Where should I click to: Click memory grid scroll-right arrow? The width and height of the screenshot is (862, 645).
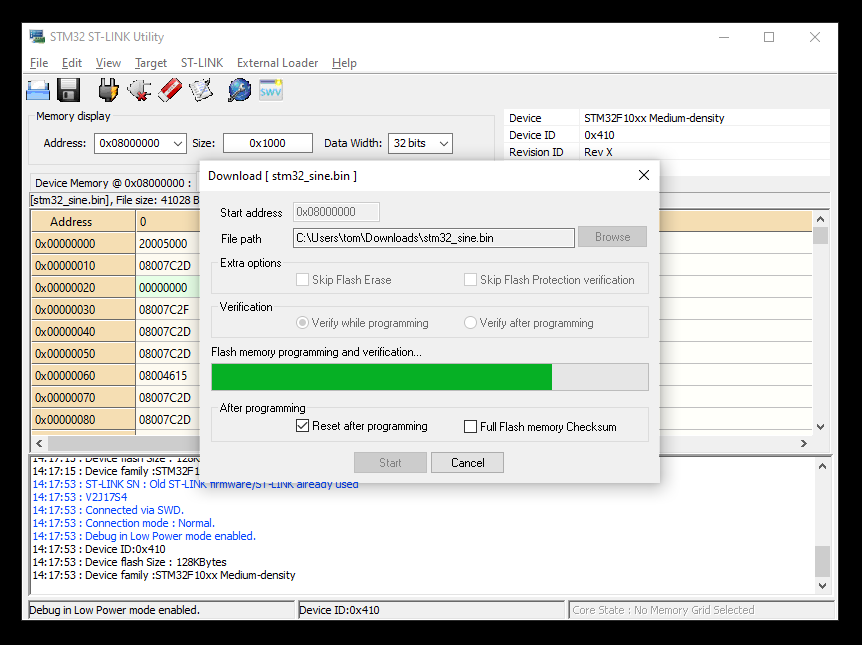tap(804, 443)
